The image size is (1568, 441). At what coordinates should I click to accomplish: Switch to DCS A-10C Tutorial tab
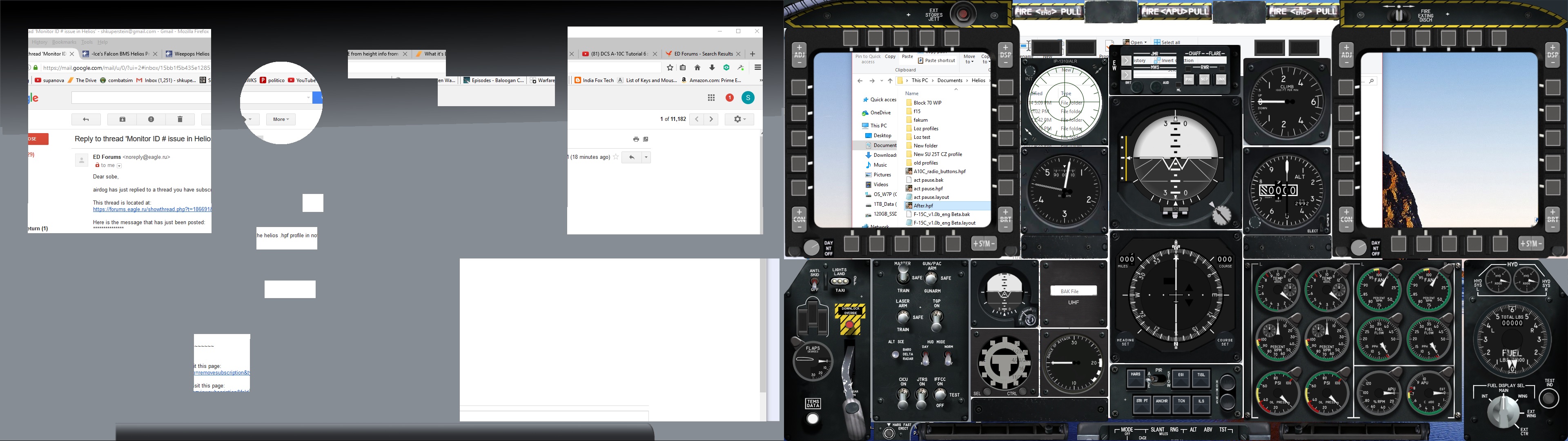(x=619, y=53)
